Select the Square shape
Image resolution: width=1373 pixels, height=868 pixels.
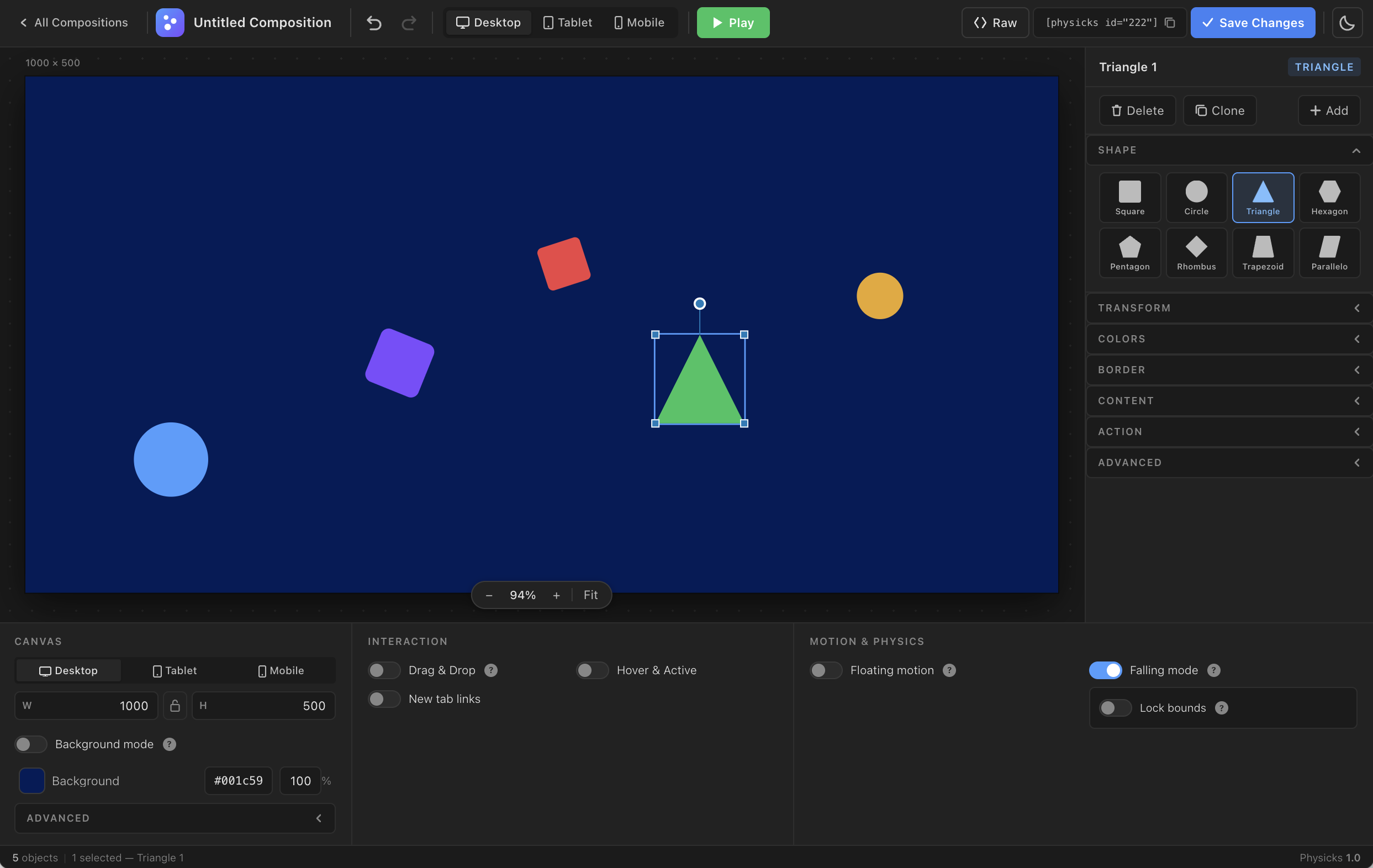click(x=1129, y=197)
